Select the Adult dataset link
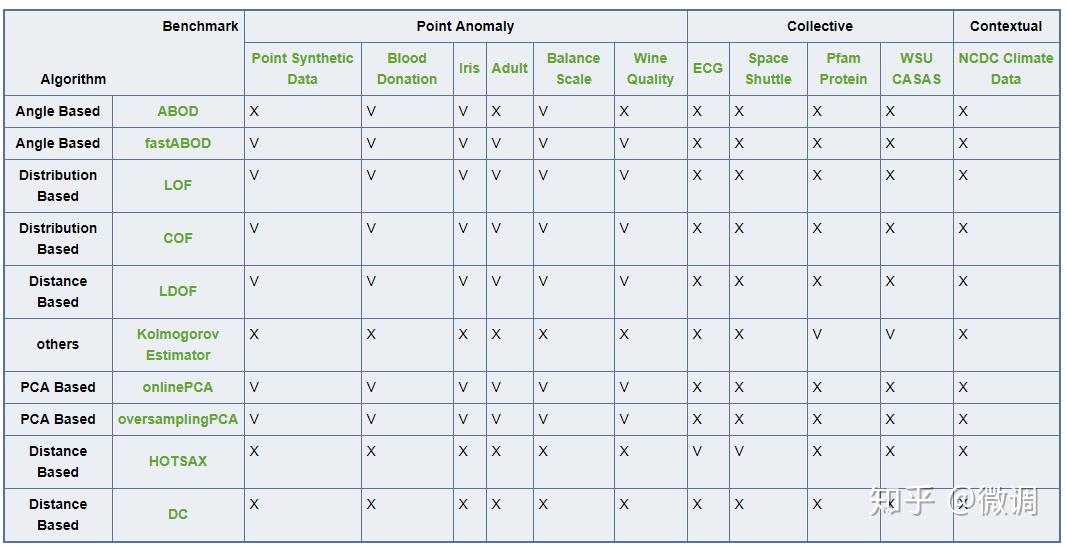This screenshot has width=1066, height=546. click(x=509, y=68)
